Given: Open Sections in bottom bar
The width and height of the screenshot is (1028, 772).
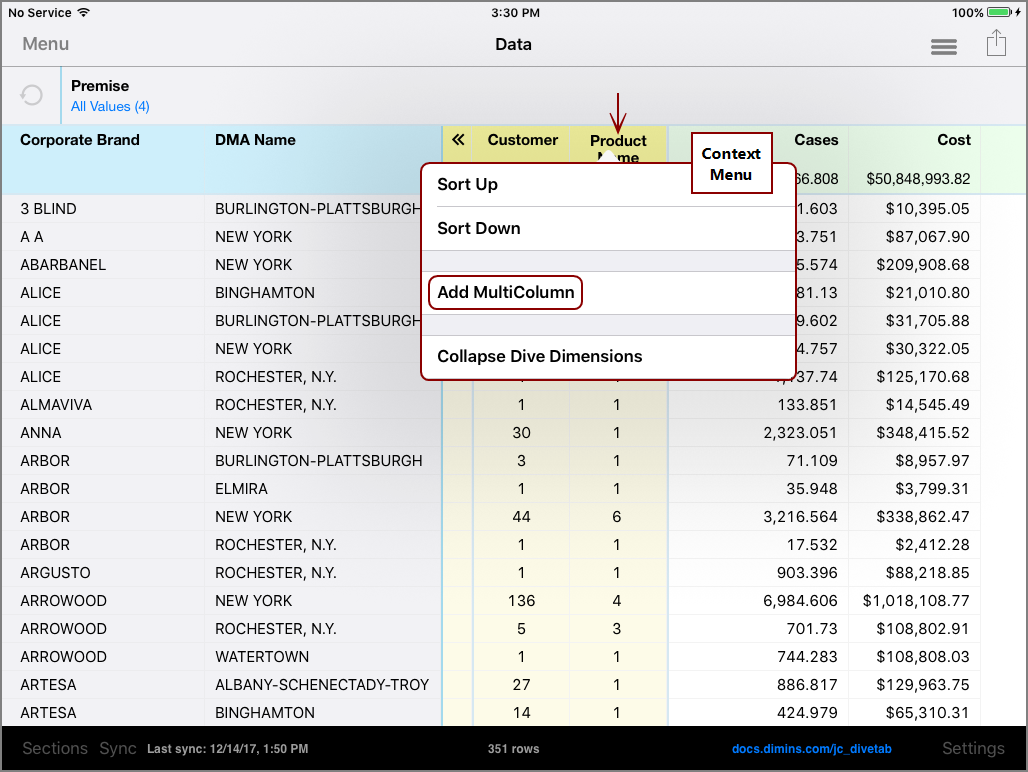Looking at the screenshot, I should 55,748.
